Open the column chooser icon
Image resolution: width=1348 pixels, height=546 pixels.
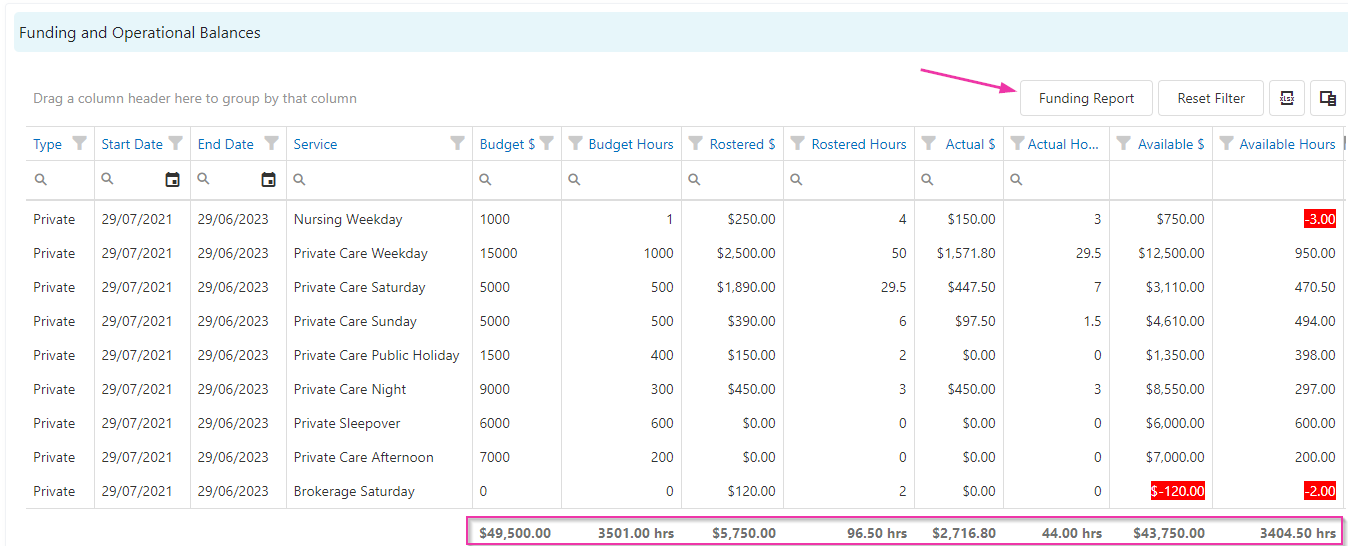[x=1328, y=98]
